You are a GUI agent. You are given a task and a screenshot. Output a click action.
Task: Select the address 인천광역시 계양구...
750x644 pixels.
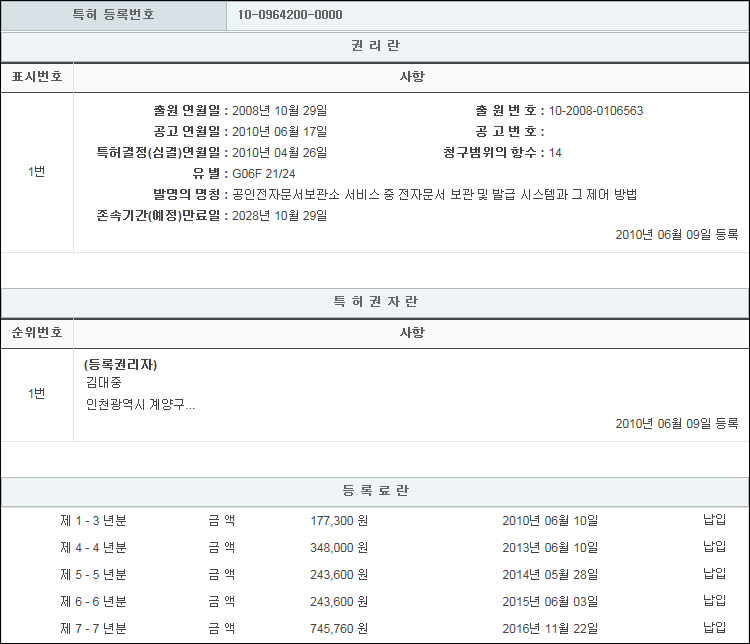click(x=140, y=404)
